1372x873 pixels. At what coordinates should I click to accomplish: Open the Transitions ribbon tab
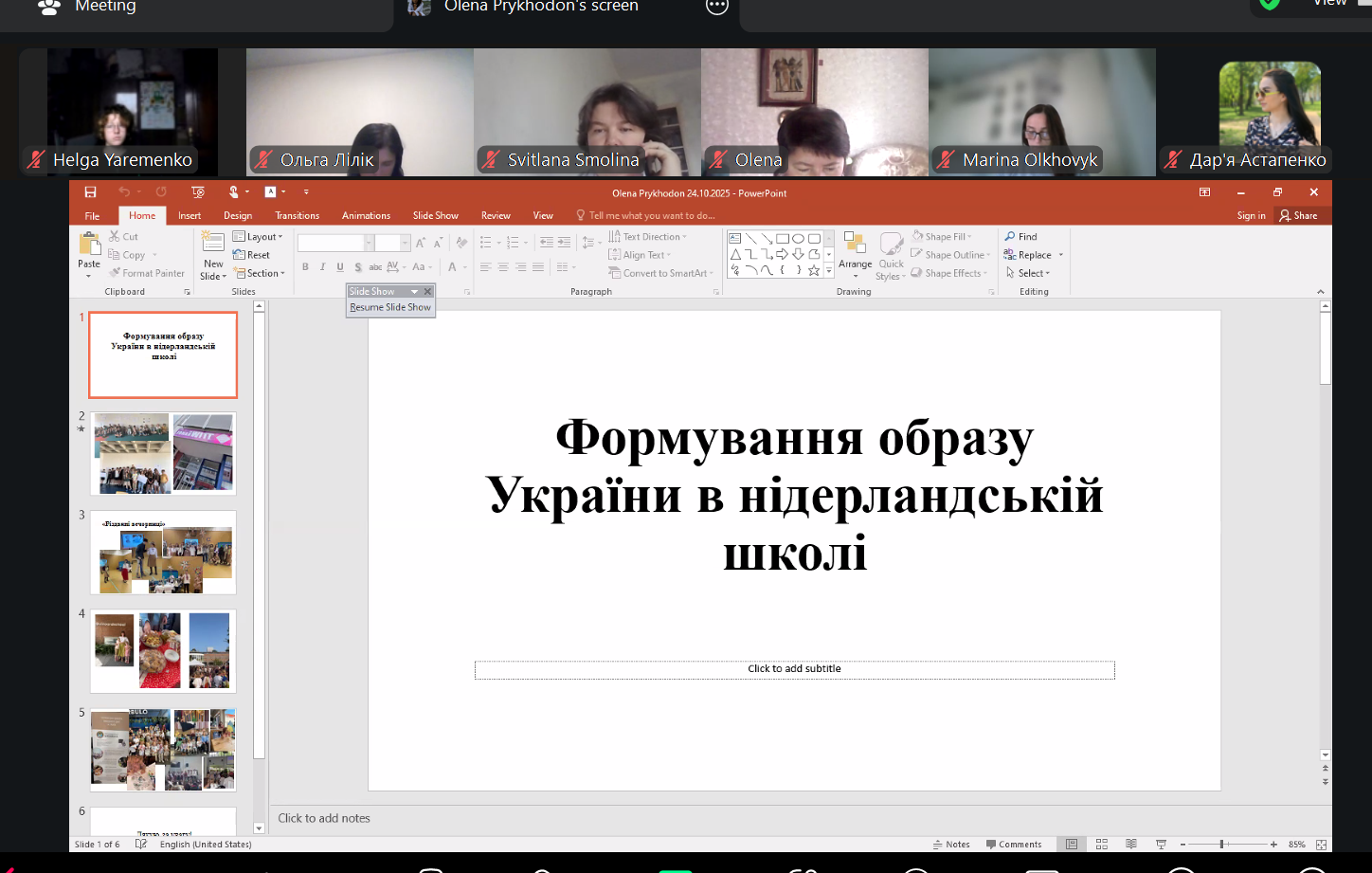click(x=297, y=215)
